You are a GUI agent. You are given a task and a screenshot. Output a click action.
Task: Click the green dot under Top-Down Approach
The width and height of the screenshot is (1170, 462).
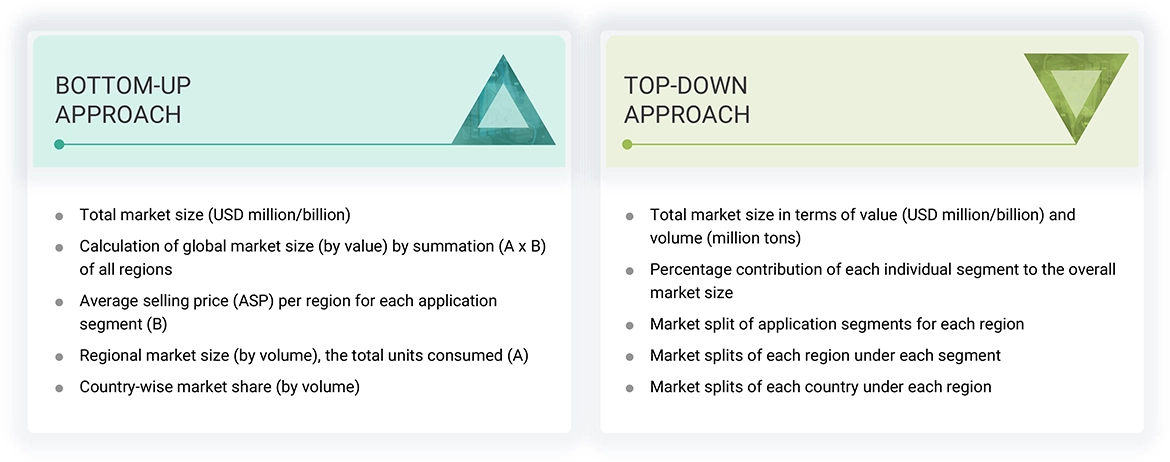tap(628, 144)
